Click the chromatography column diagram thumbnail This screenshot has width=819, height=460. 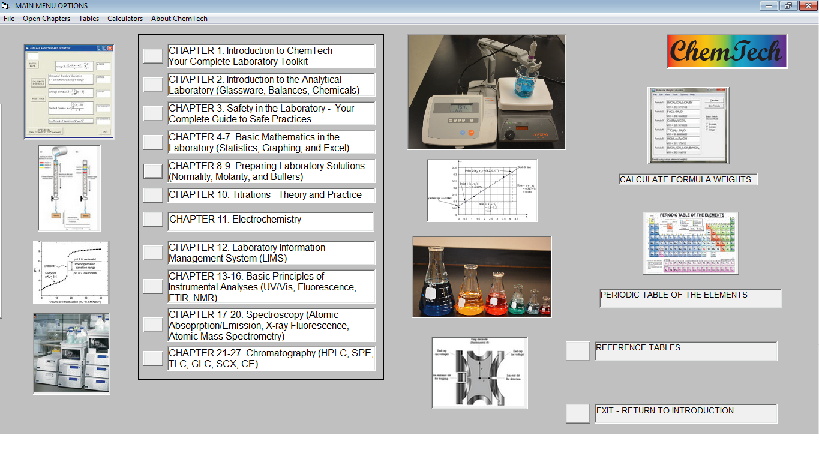[x=69, y=188]
